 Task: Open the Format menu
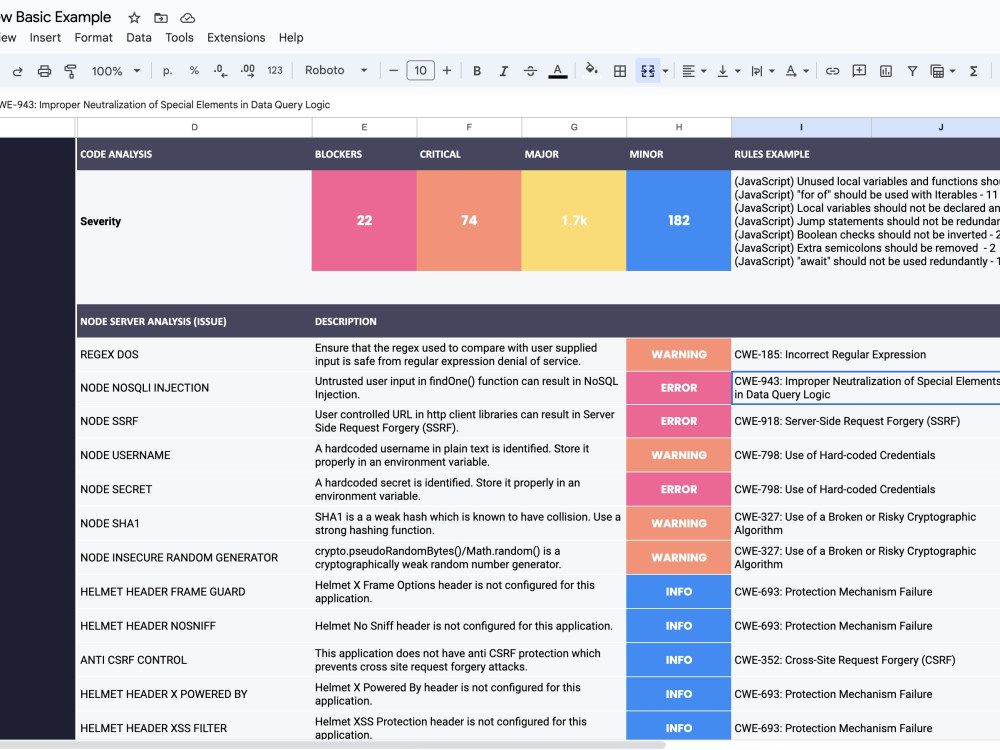tap(93, 38)
